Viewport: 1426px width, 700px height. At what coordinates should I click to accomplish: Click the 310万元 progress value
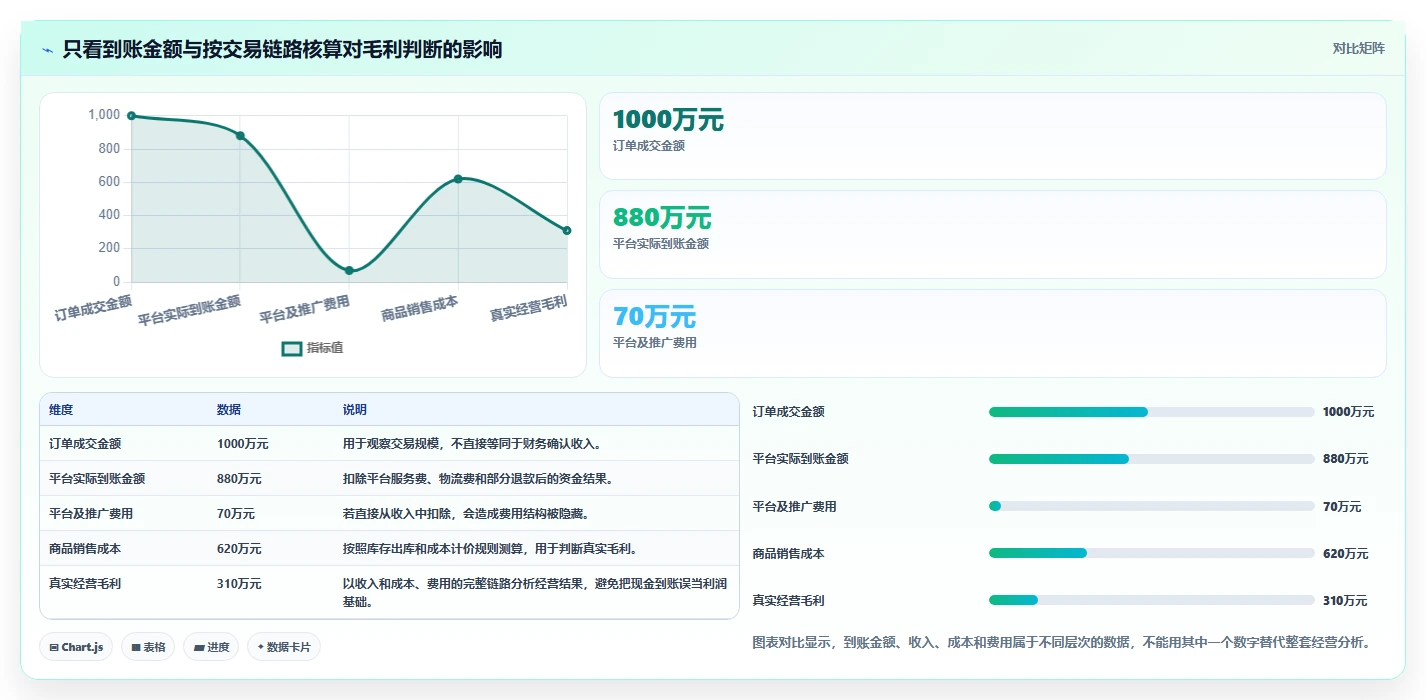tap(1345, 601)
